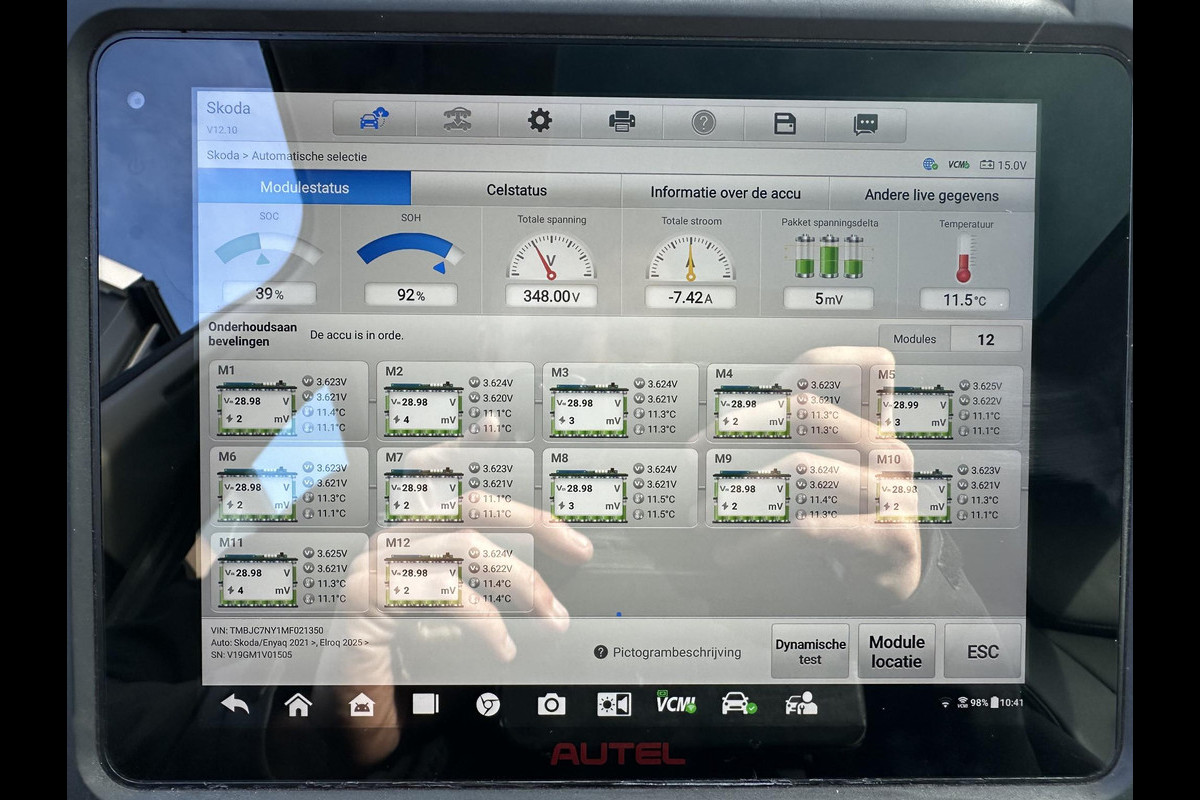
Task: Tap the Android home icon
Action: tap(298, 704)
